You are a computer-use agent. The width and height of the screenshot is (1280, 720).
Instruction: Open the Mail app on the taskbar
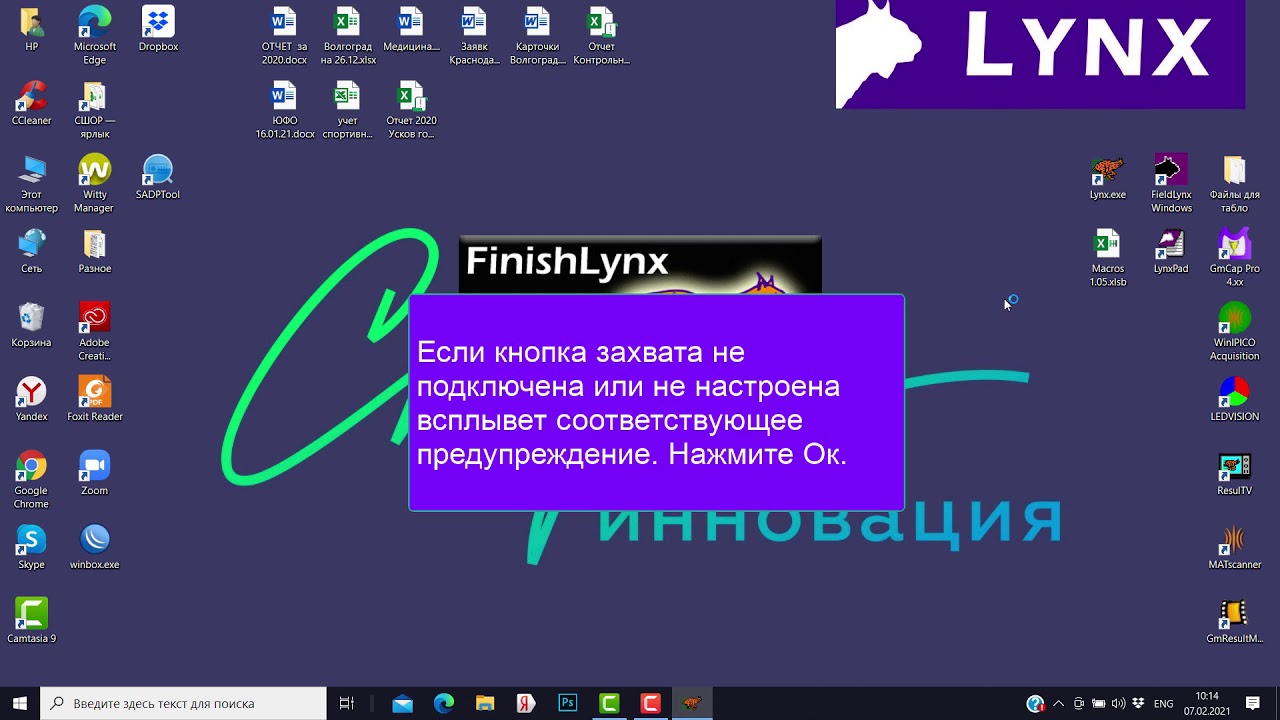point(403,703)
